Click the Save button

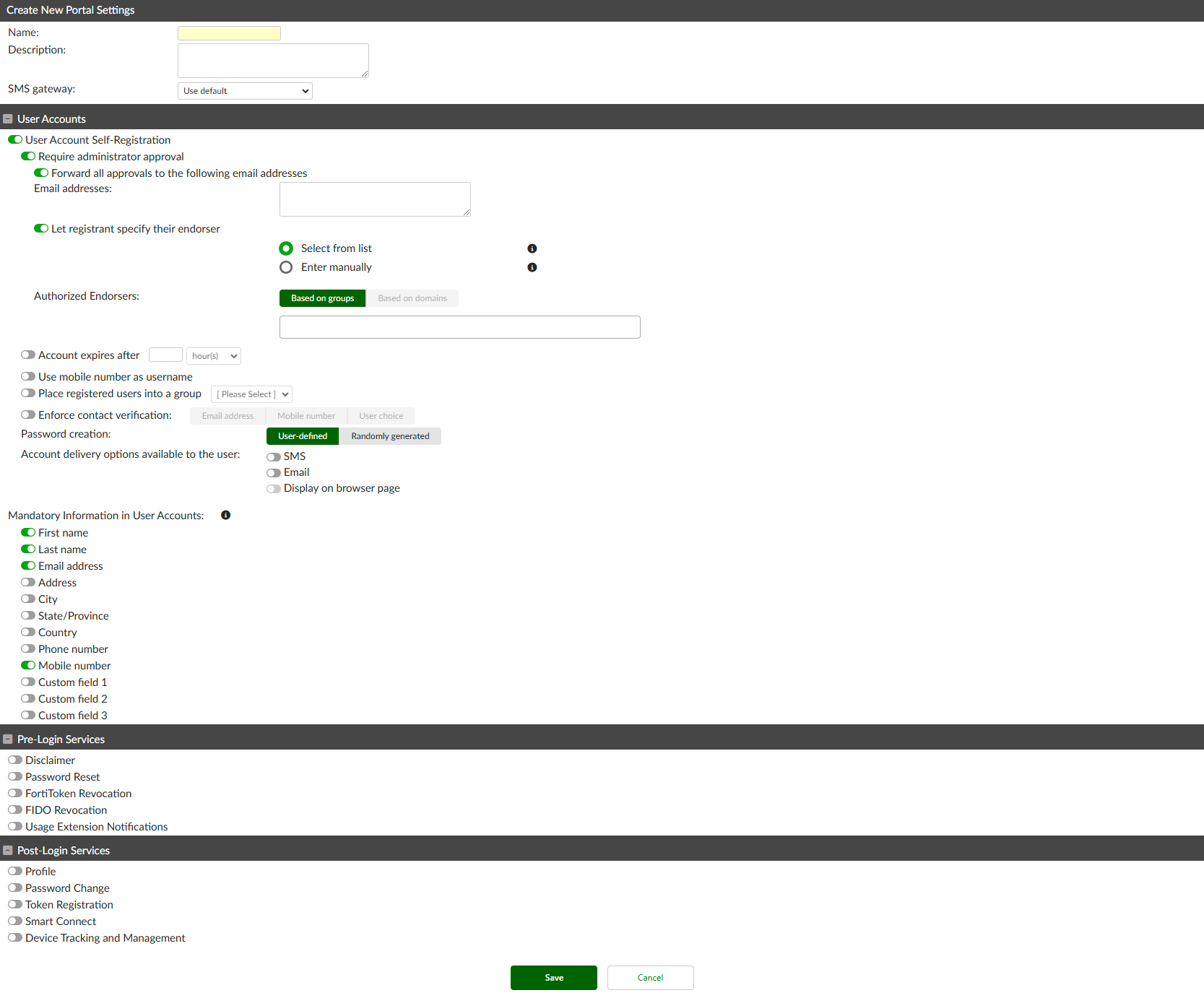(x=554, y=978)
